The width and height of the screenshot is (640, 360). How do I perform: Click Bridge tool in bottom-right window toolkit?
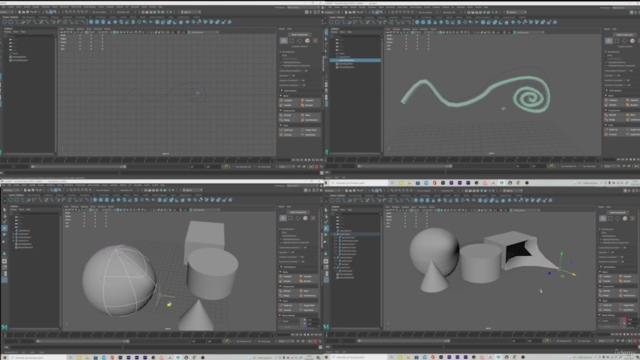pyautogui.click(x=609, y=296)
